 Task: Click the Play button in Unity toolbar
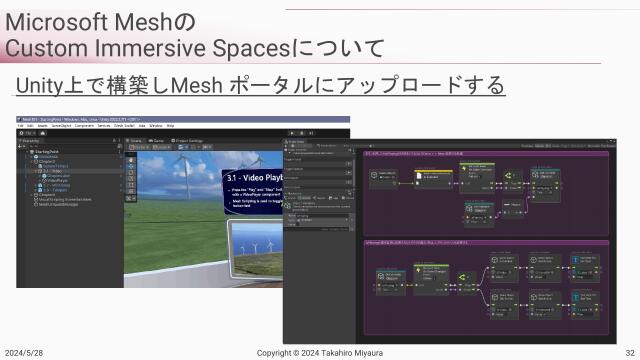pos(292,133)
